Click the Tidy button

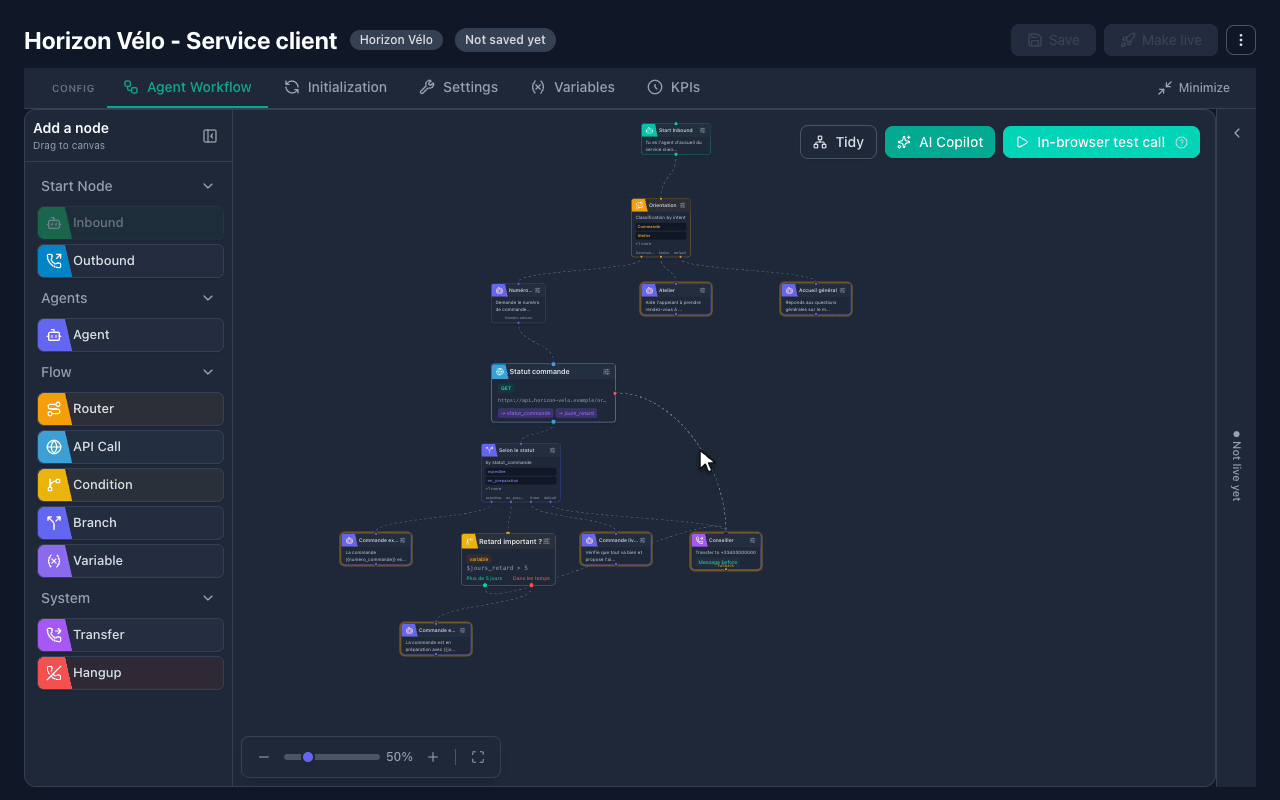(838, 142)
